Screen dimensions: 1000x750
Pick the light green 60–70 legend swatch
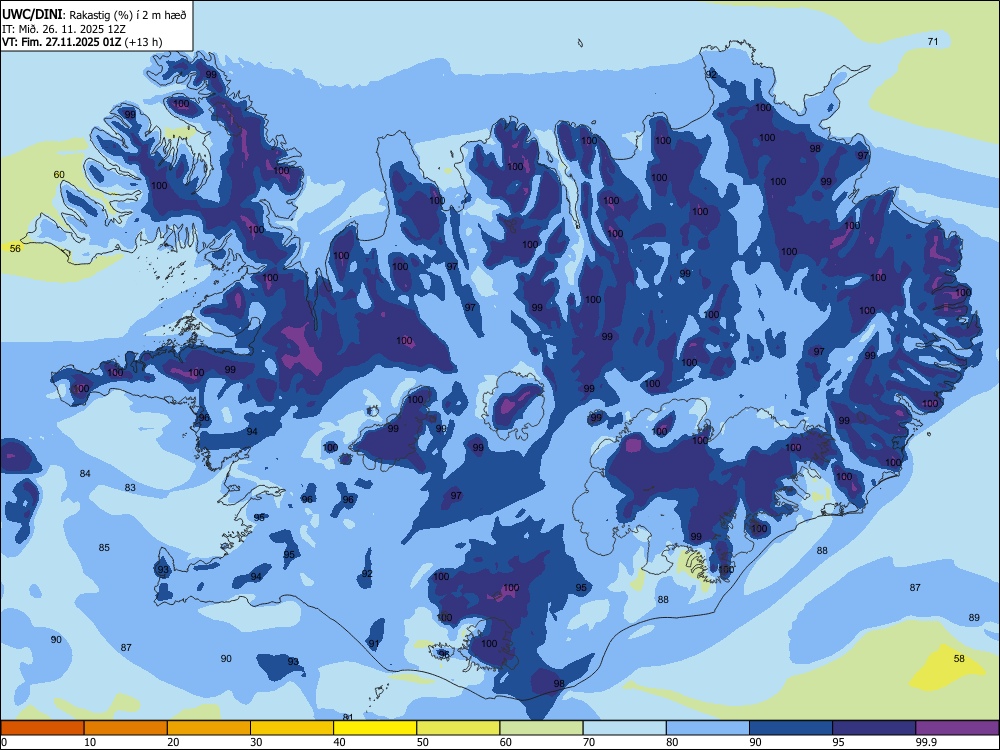[541, 728]
